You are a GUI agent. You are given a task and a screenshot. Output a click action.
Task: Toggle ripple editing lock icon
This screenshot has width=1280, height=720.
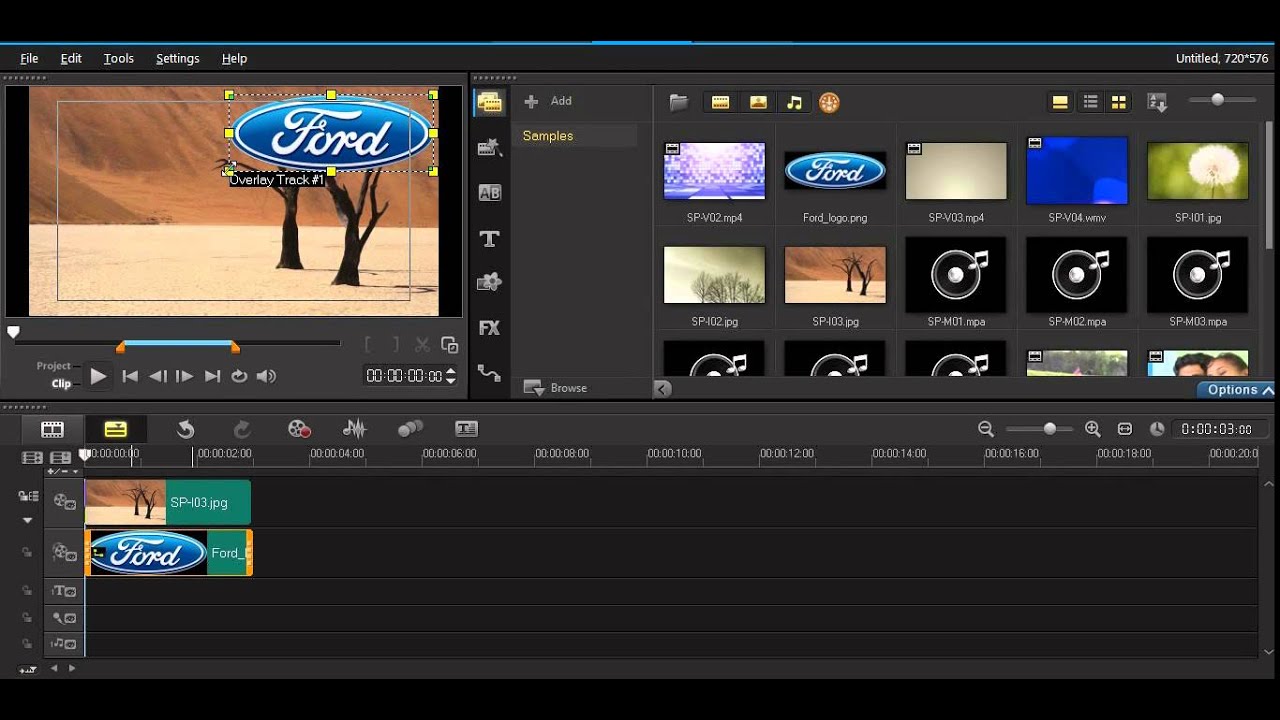28,496
